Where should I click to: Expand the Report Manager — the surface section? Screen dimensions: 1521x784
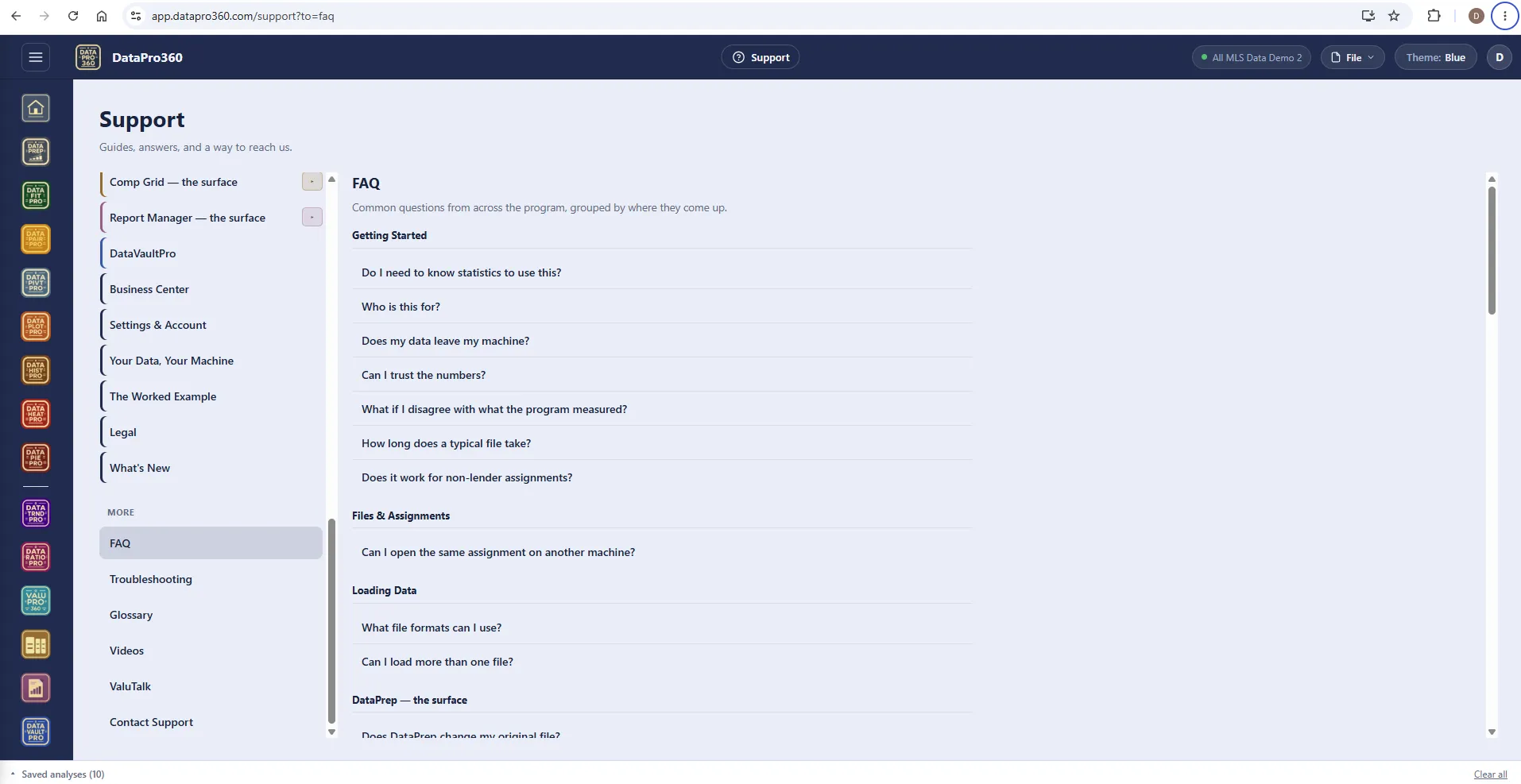point(312,217)
